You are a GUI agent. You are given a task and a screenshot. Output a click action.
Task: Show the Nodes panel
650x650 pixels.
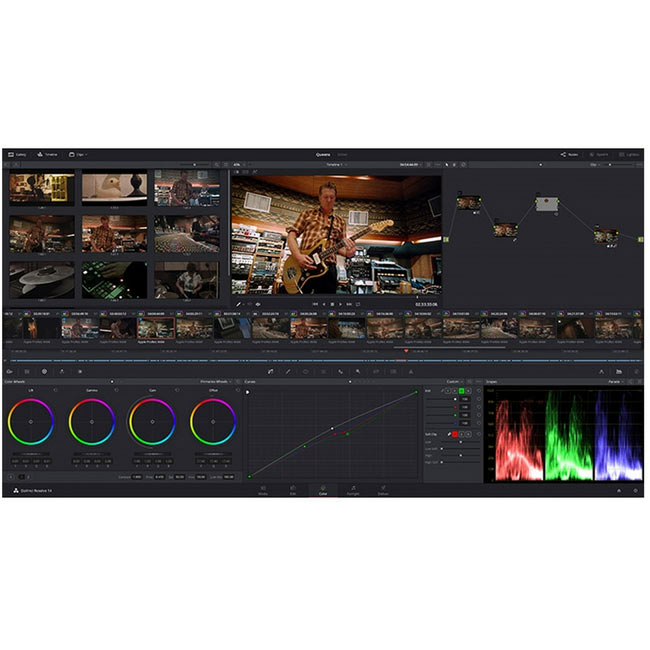569,155
